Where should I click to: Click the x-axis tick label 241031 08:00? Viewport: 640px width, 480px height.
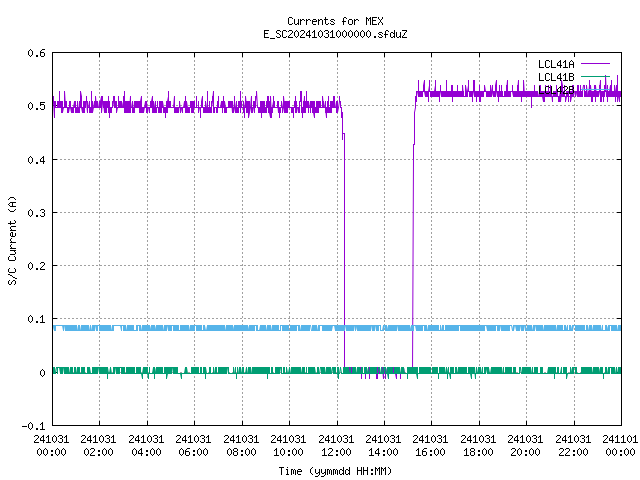[x=241, y=446]
